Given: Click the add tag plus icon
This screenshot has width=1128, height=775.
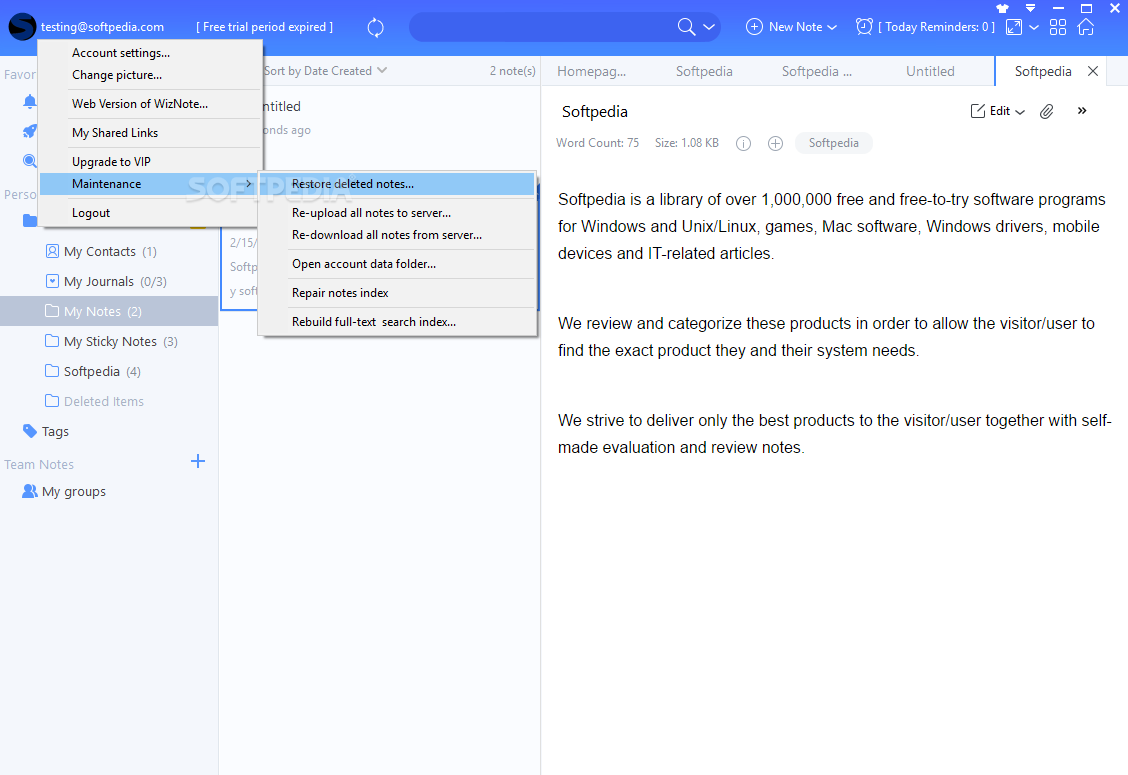Looking at the screenshot, I should [775, 143].
